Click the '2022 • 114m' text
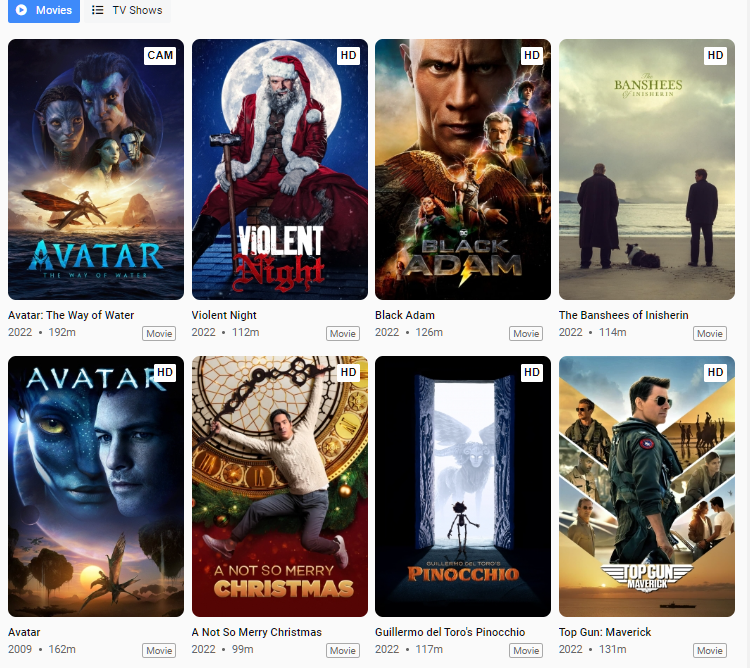 592,332
